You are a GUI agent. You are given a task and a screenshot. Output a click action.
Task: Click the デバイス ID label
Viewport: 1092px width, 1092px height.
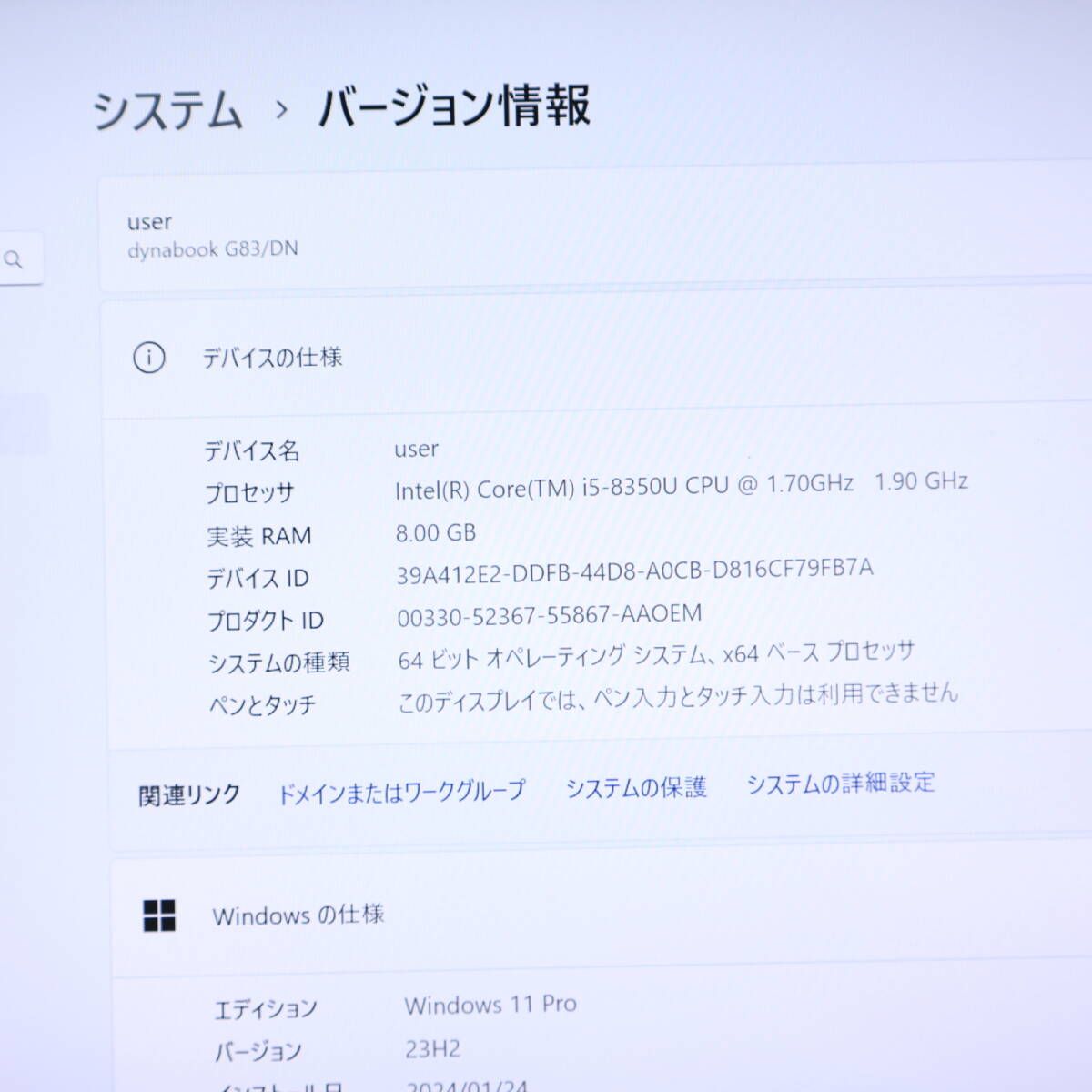(258, 579)
